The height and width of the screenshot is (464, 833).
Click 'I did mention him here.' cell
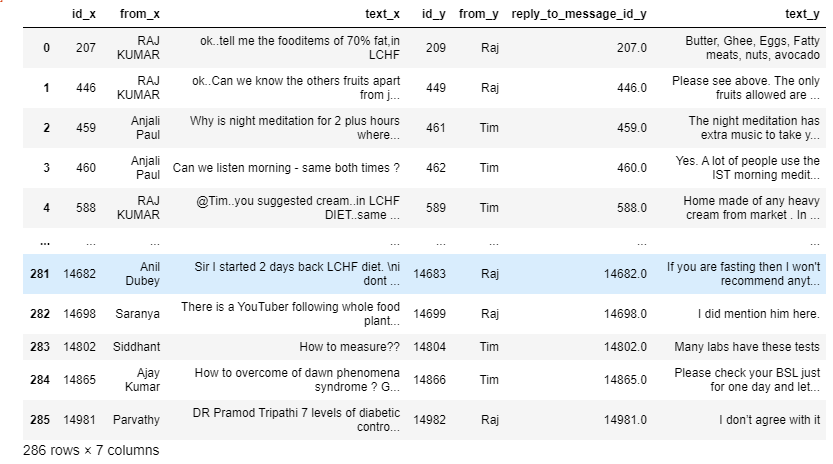pos(759,314)
